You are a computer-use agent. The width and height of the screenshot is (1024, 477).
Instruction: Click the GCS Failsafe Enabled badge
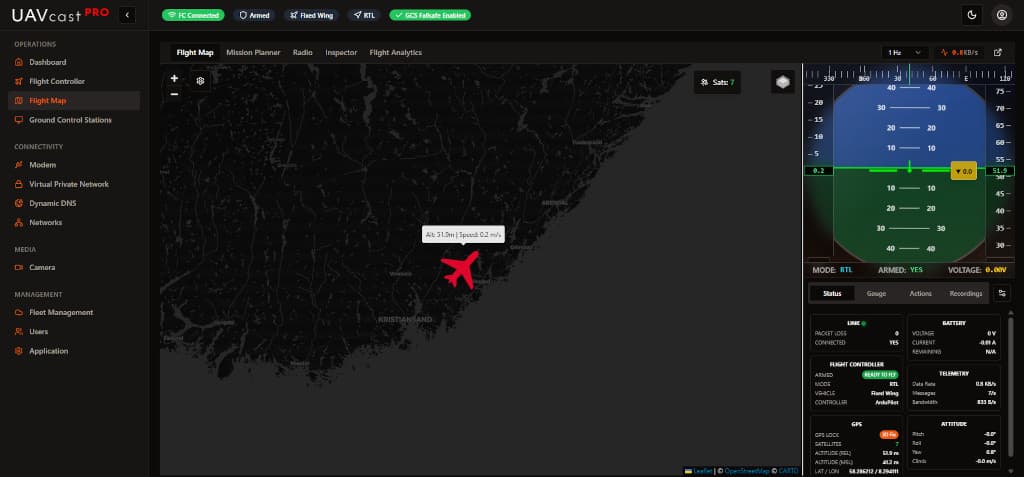(x=430, y=15)
